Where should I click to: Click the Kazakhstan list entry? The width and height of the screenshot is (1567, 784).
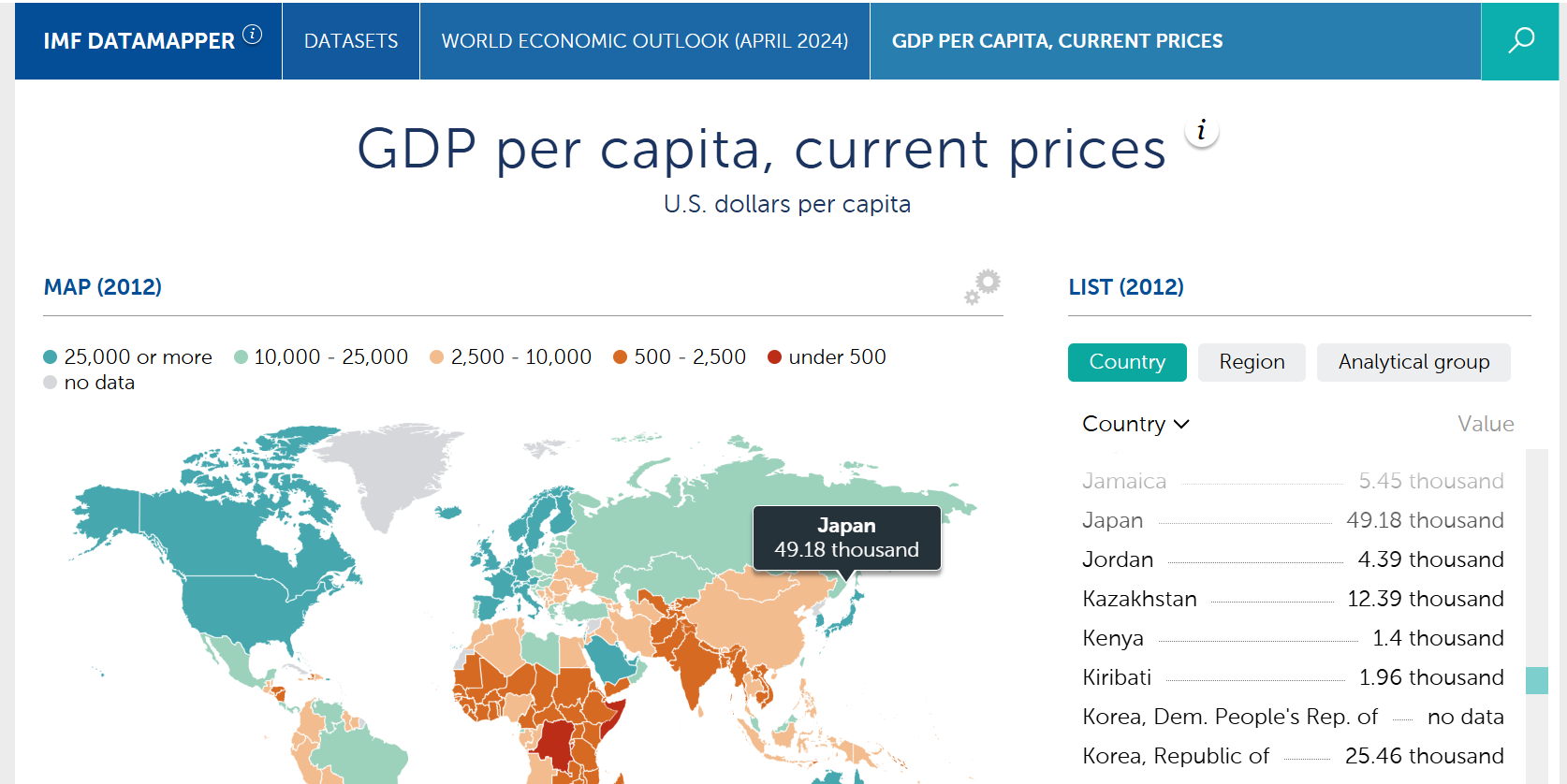(x=1139, y=599)
